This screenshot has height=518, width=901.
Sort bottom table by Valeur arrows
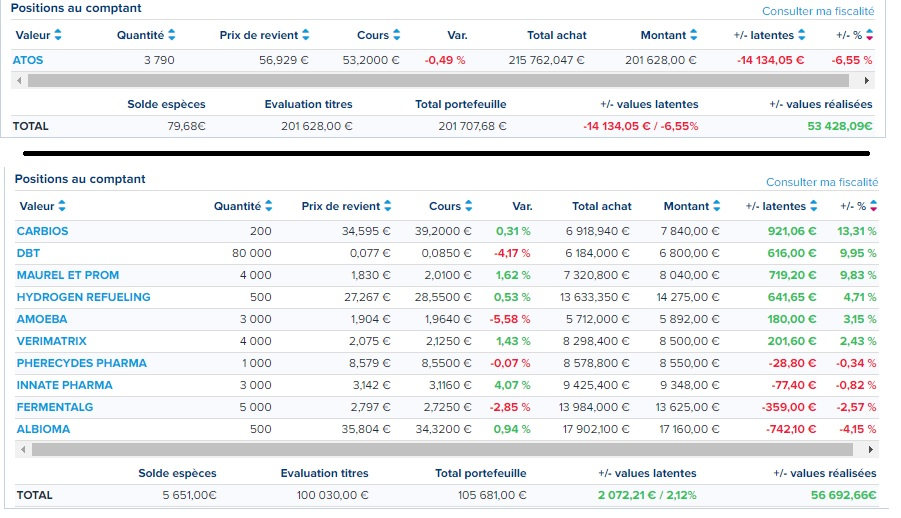(x=61, y=206)
